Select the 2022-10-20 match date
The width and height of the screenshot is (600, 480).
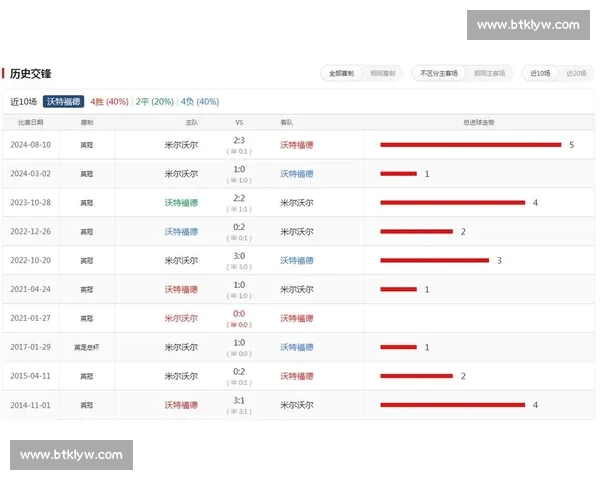(31, 260)
